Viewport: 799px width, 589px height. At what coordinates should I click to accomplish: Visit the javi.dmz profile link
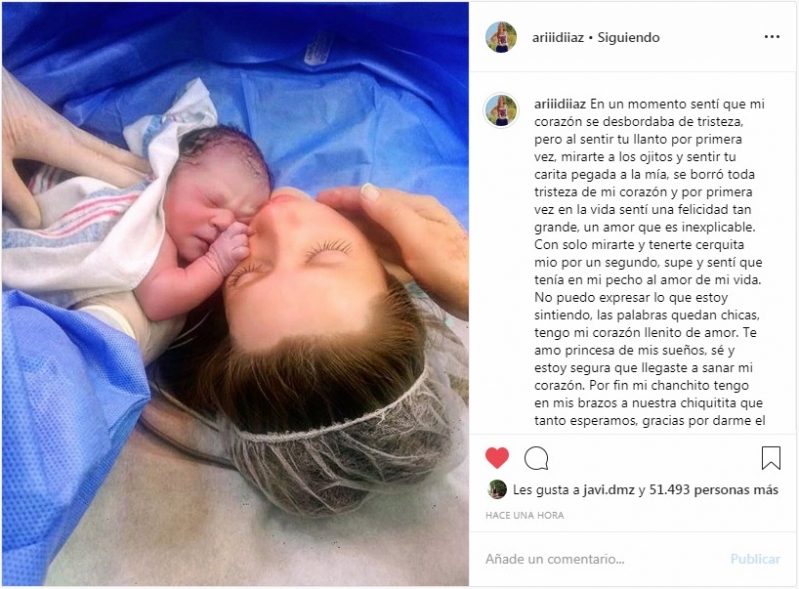pyautogui.click(x=608, y=490)
